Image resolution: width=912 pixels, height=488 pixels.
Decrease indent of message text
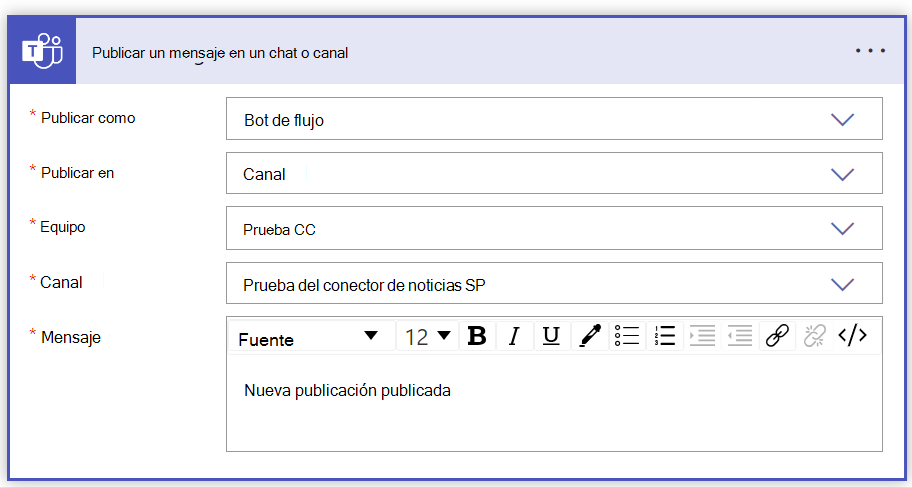pos(740,336)
